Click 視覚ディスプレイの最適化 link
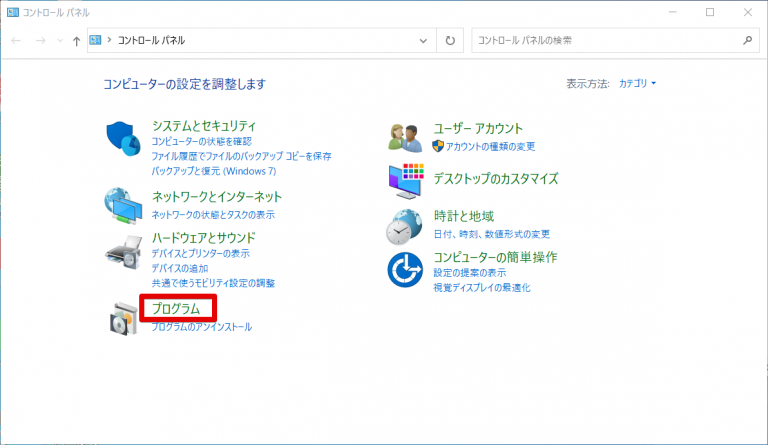 pos(482,287)
